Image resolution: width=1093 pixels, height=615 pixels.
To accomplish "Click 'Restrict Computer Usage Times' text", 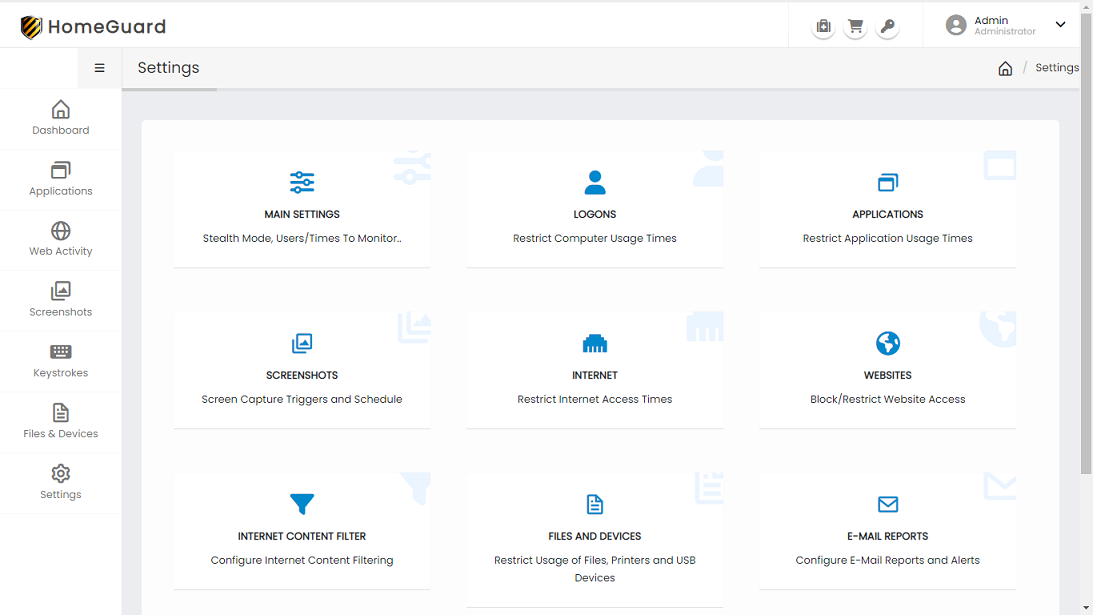I will (x=595, y=238).
